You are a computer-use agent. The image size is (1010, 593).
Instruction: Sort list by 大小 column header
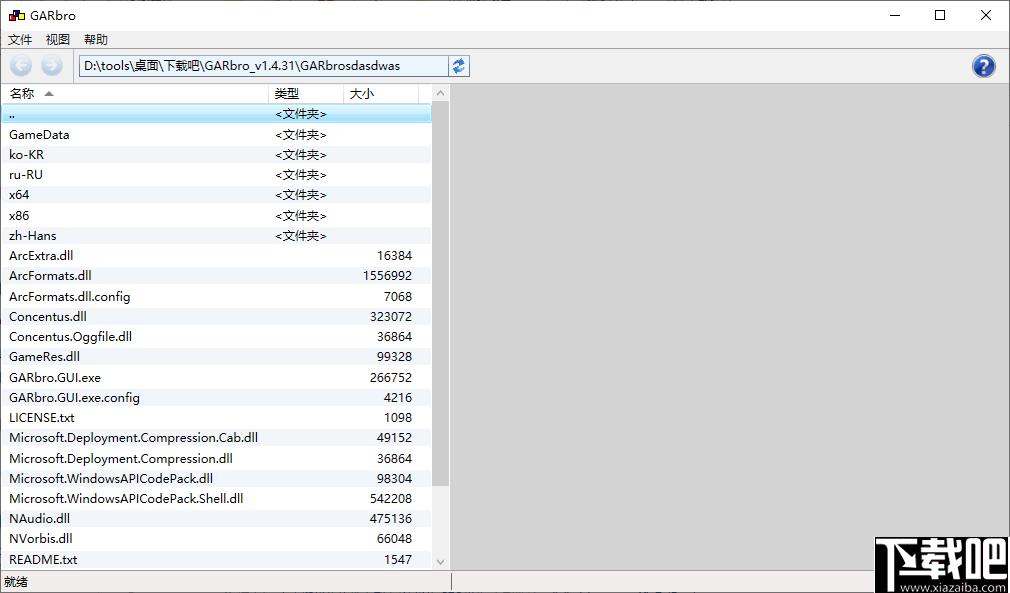click(x=381, y=94)
